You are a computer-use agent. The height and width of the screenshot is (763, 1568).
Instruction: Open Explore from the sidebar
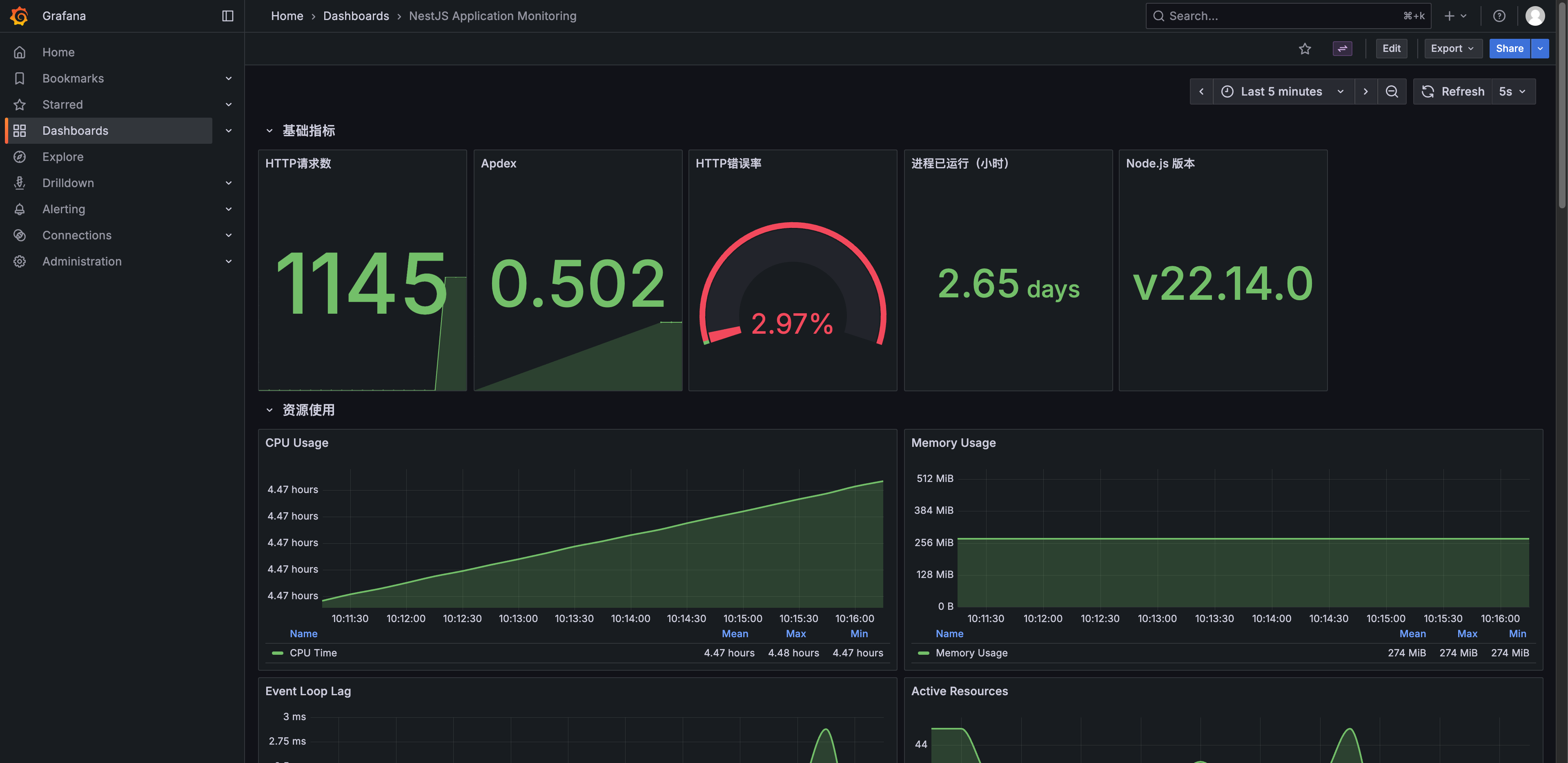pos(63,157)
